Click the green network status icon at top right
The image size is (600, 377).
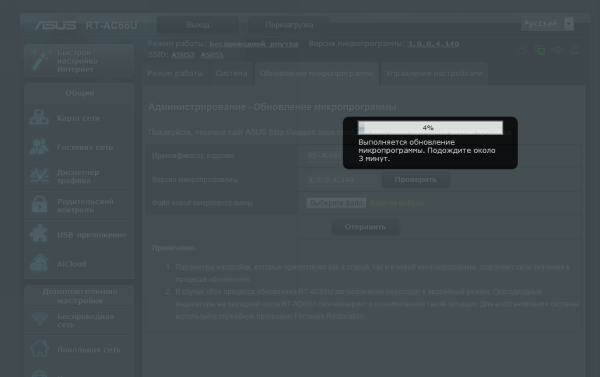click(x=540, y=50)
